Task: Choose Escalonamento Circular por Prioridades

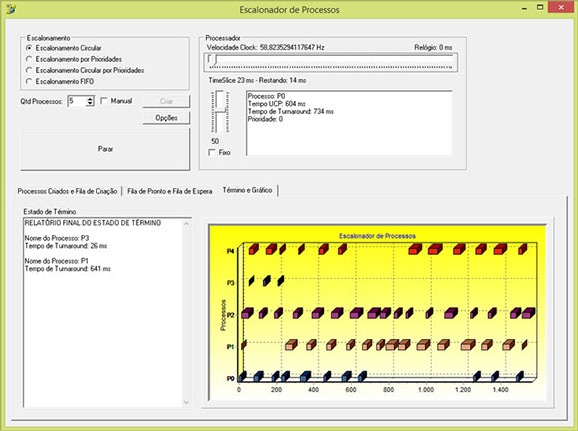Action: point(29,70)
